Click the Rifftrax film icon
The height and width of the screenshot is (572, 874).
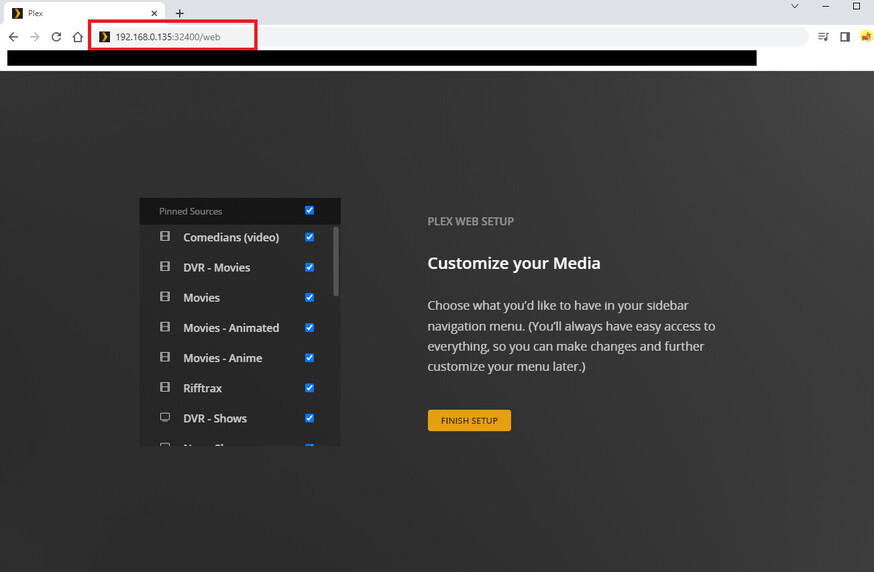pos(165,387)
